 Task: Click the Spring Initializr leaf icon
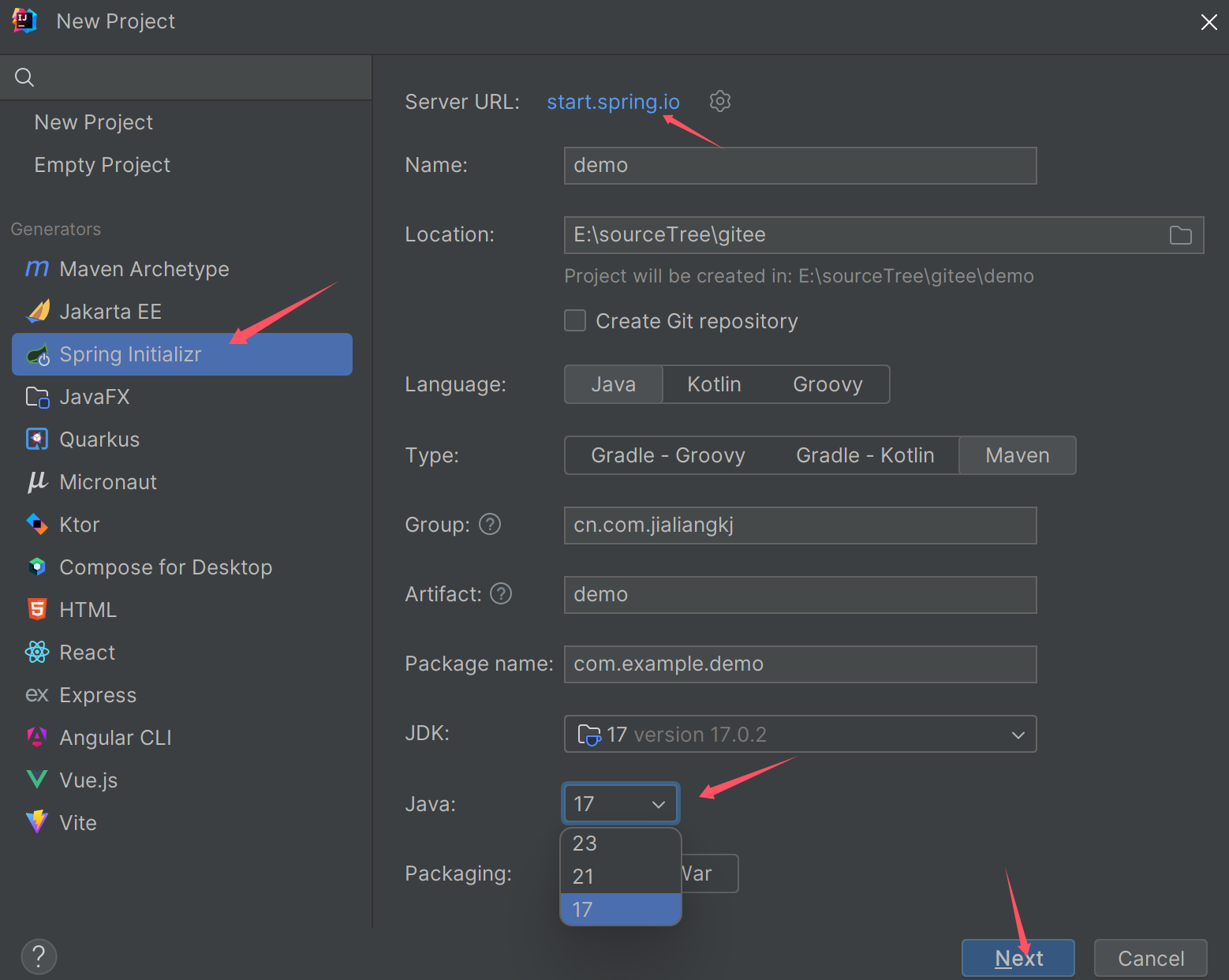pyautogui.click(x=37, y=355)
